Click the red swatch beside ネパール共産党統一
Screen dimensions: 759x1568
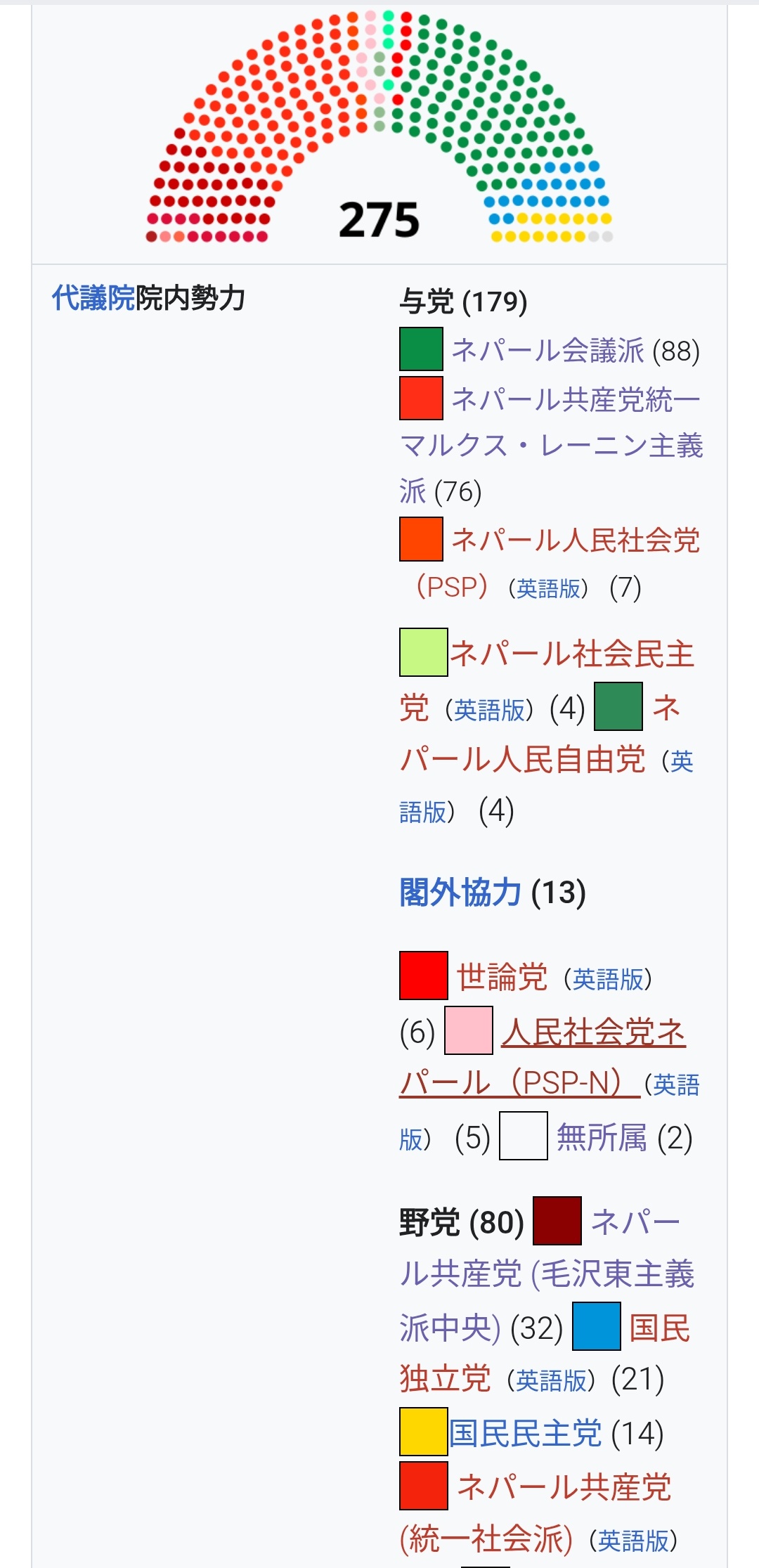(421, 398)
